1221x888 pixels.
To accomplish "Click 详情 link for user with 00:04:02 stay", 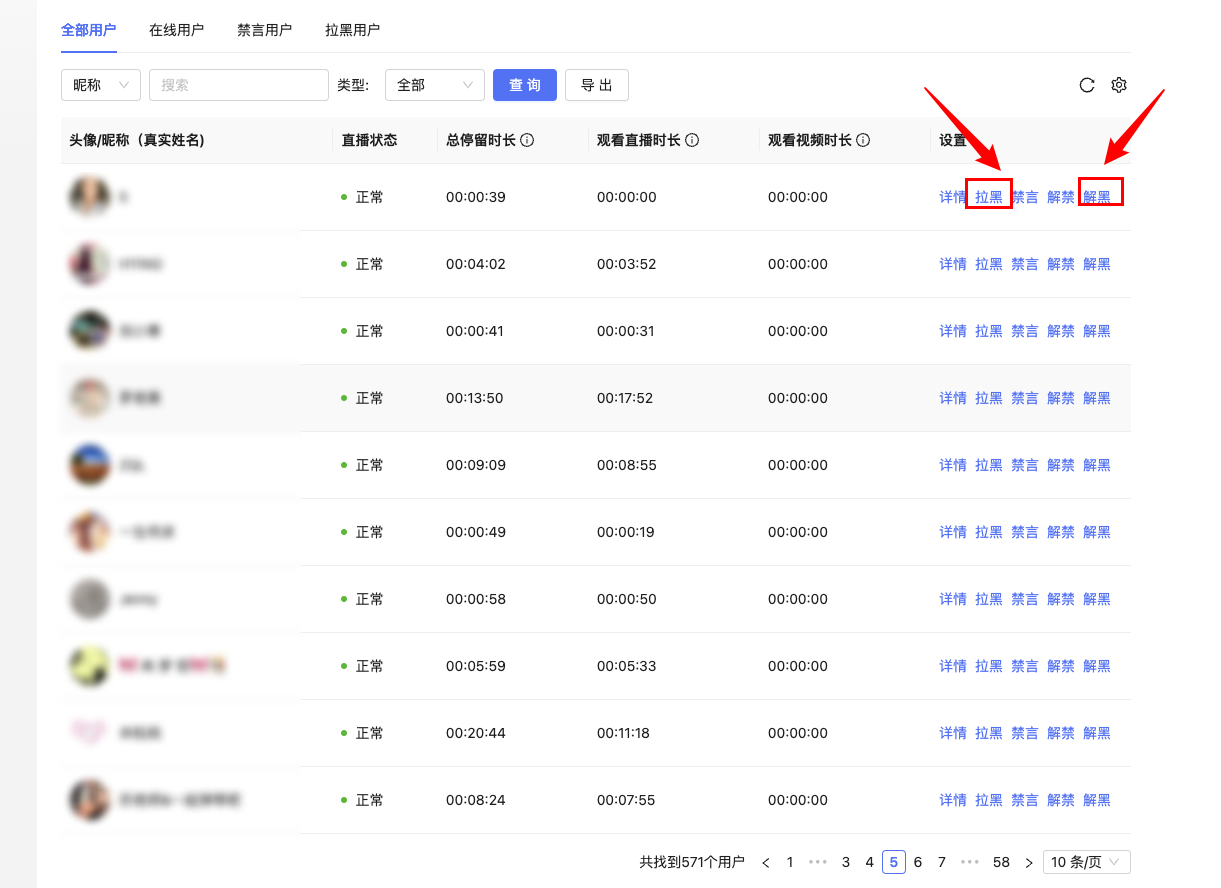I will coord(952,264).
